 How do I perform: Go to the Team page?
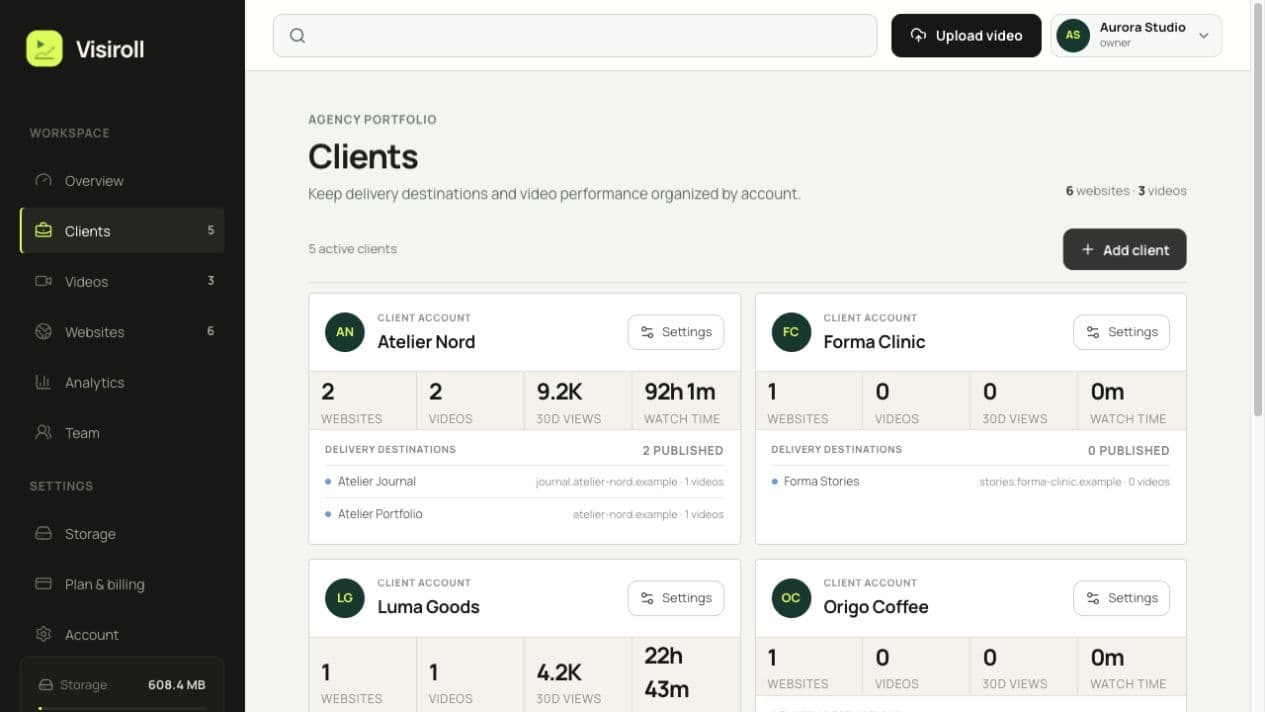click(122, 433)
